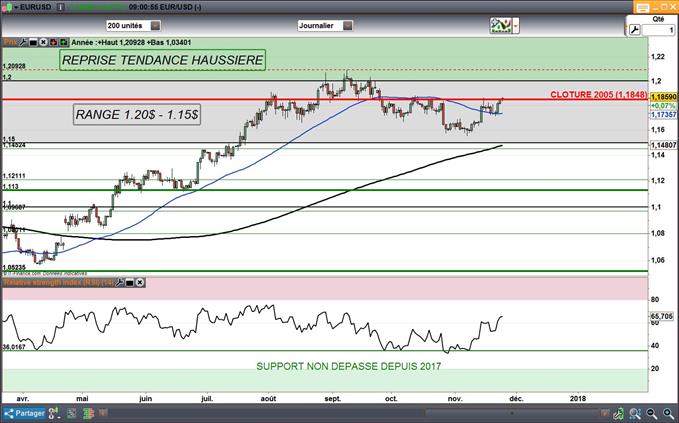
Task: Open the candlestick chart style icon
Action: 6,7
